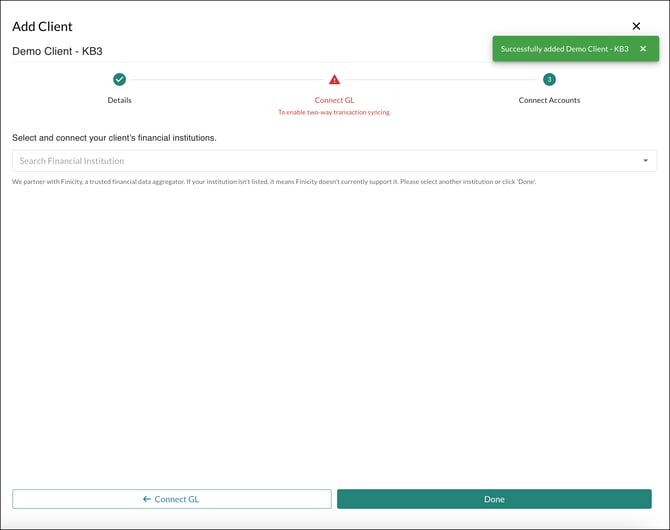Open the Search Financial Institution dropdown arrow

pos(646,161)
